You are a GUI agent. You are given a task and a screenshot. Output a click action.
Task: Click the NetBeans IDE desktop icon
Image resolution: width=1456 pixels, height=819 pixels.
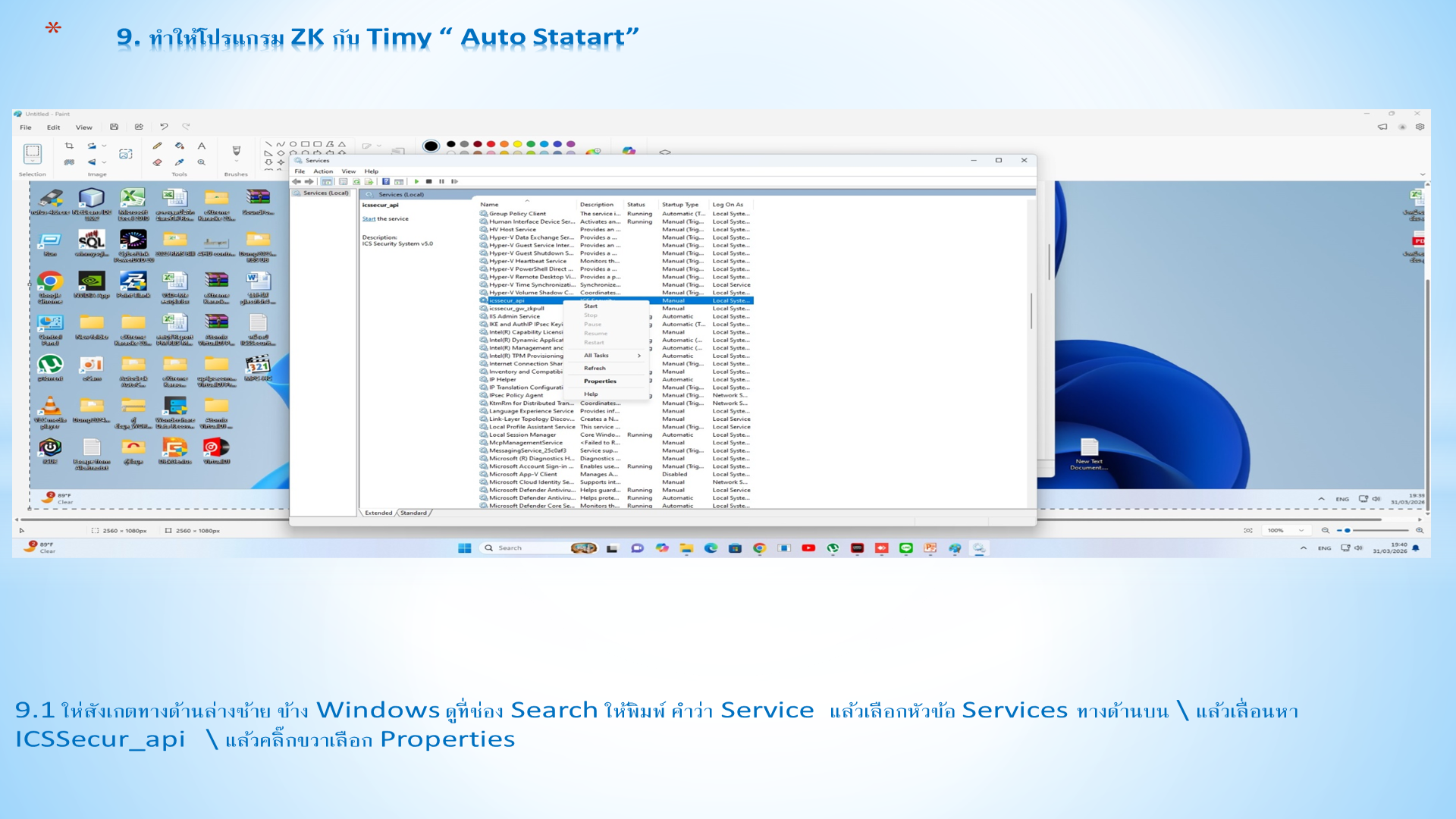point(91,203)
